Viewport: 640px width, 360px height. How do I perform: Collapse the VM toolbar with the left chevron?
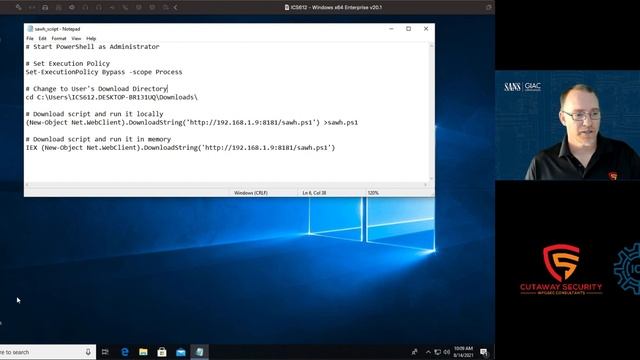tap(176, 7)
